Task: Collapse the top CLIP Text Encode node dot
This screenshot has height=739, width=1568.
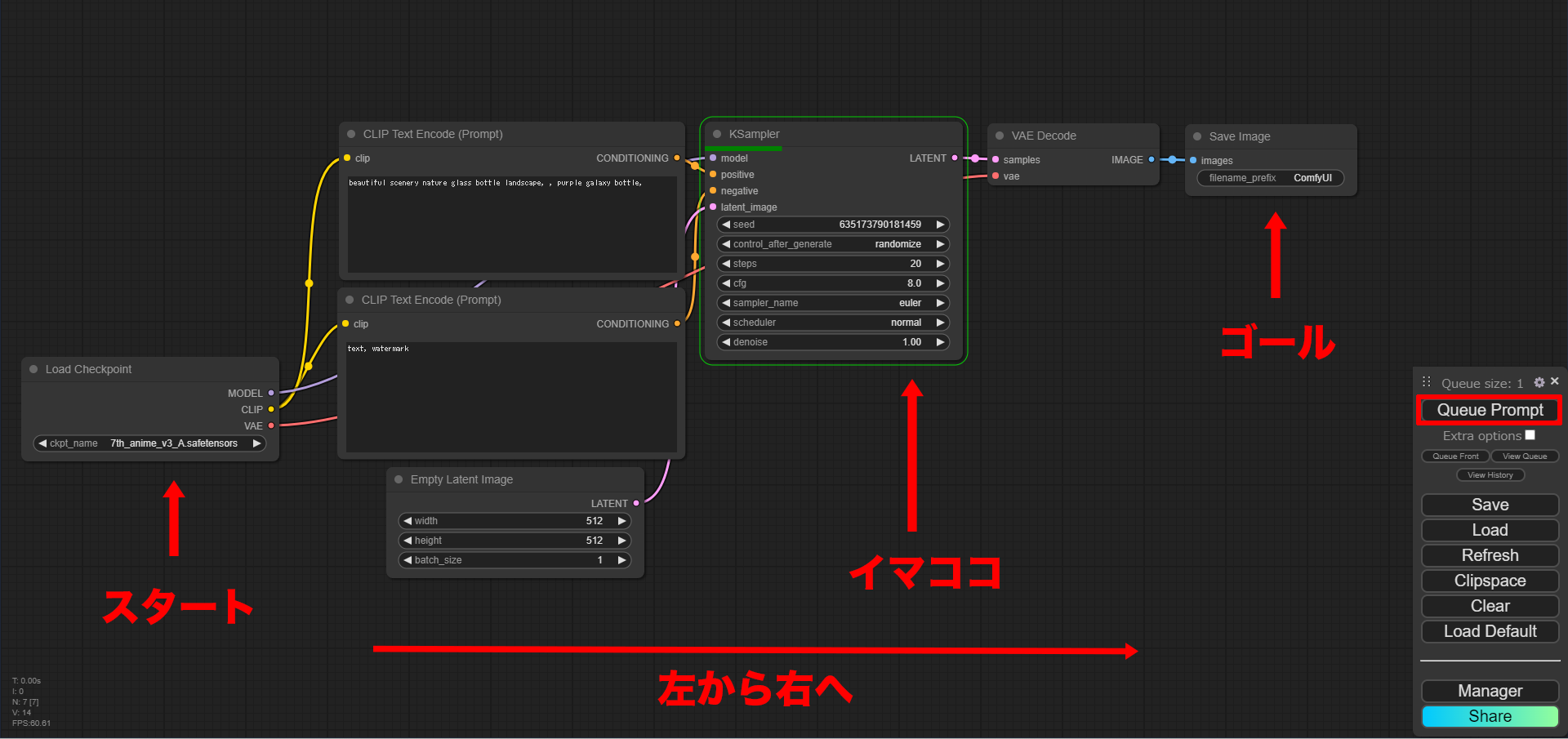Action: coord(351,134)
